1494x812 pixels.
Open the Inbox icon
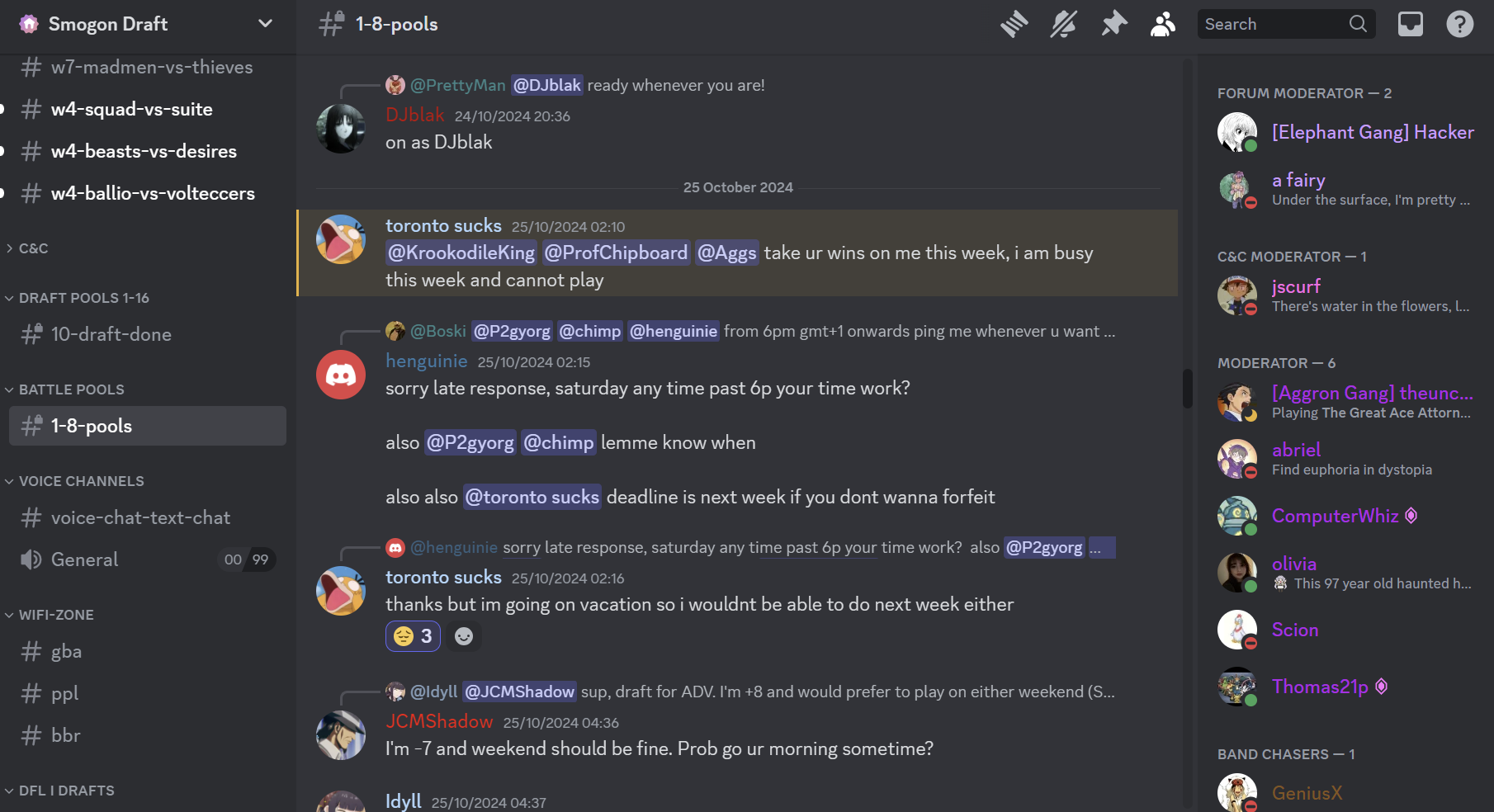point(1410,25)
